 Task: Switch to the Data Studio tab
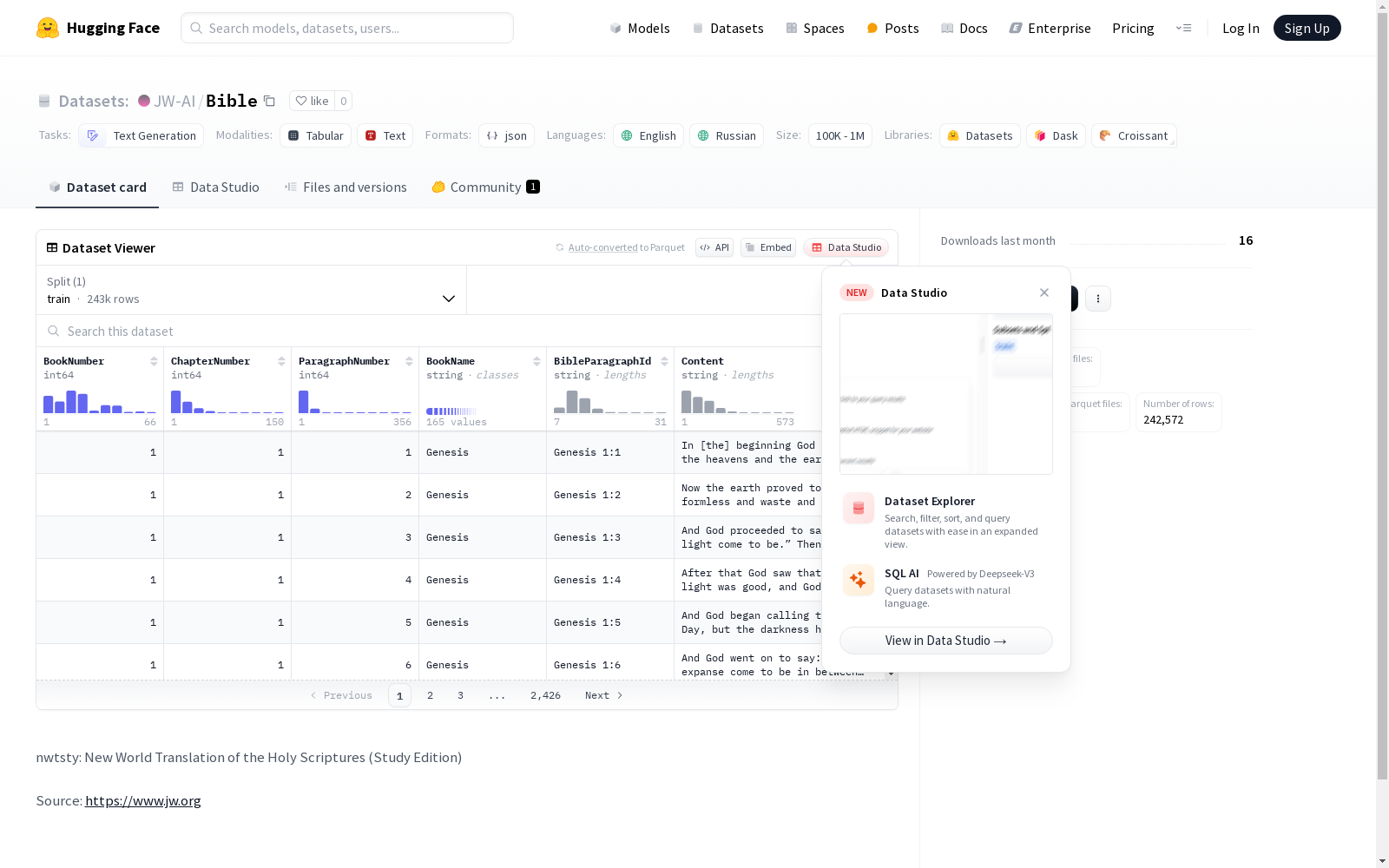click(215, 187)
